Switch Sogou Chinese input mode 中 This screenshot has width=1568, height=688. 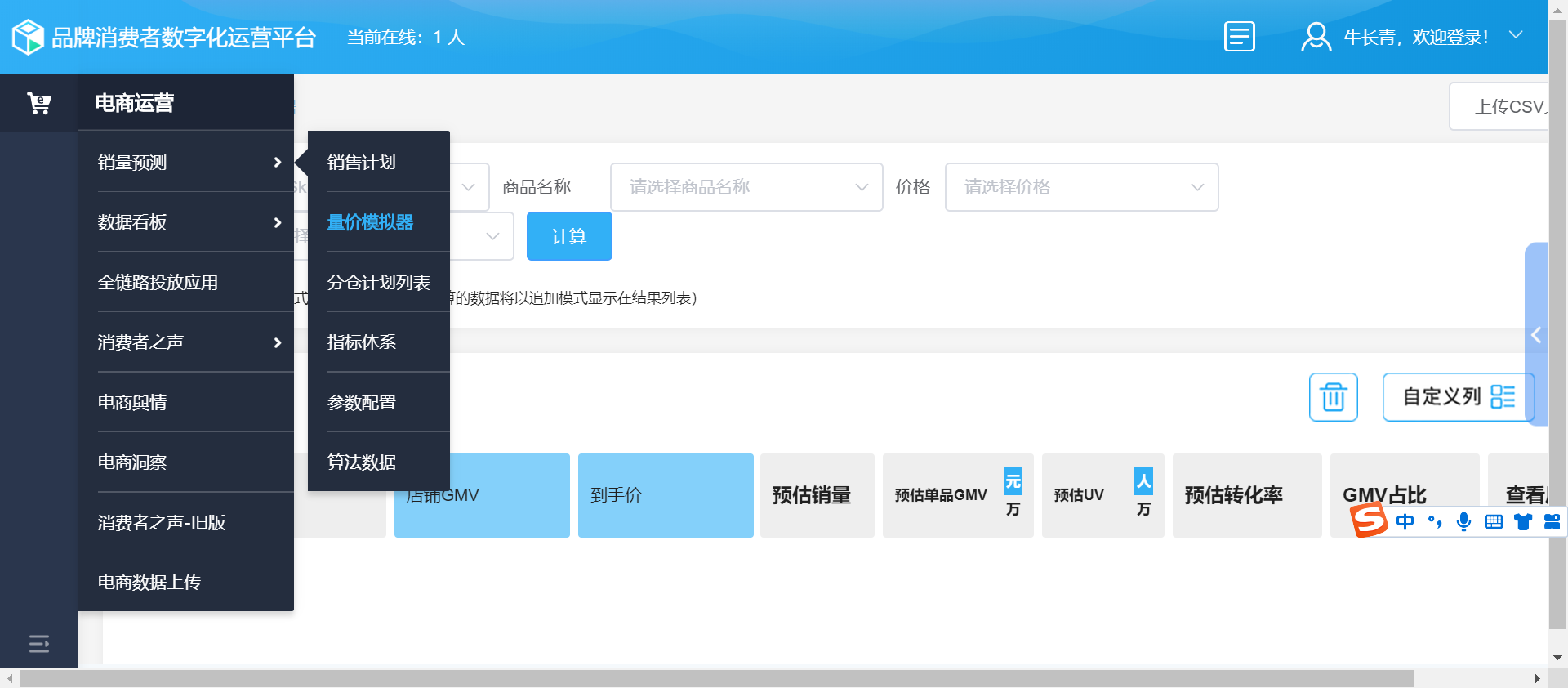pos(1405,521)
